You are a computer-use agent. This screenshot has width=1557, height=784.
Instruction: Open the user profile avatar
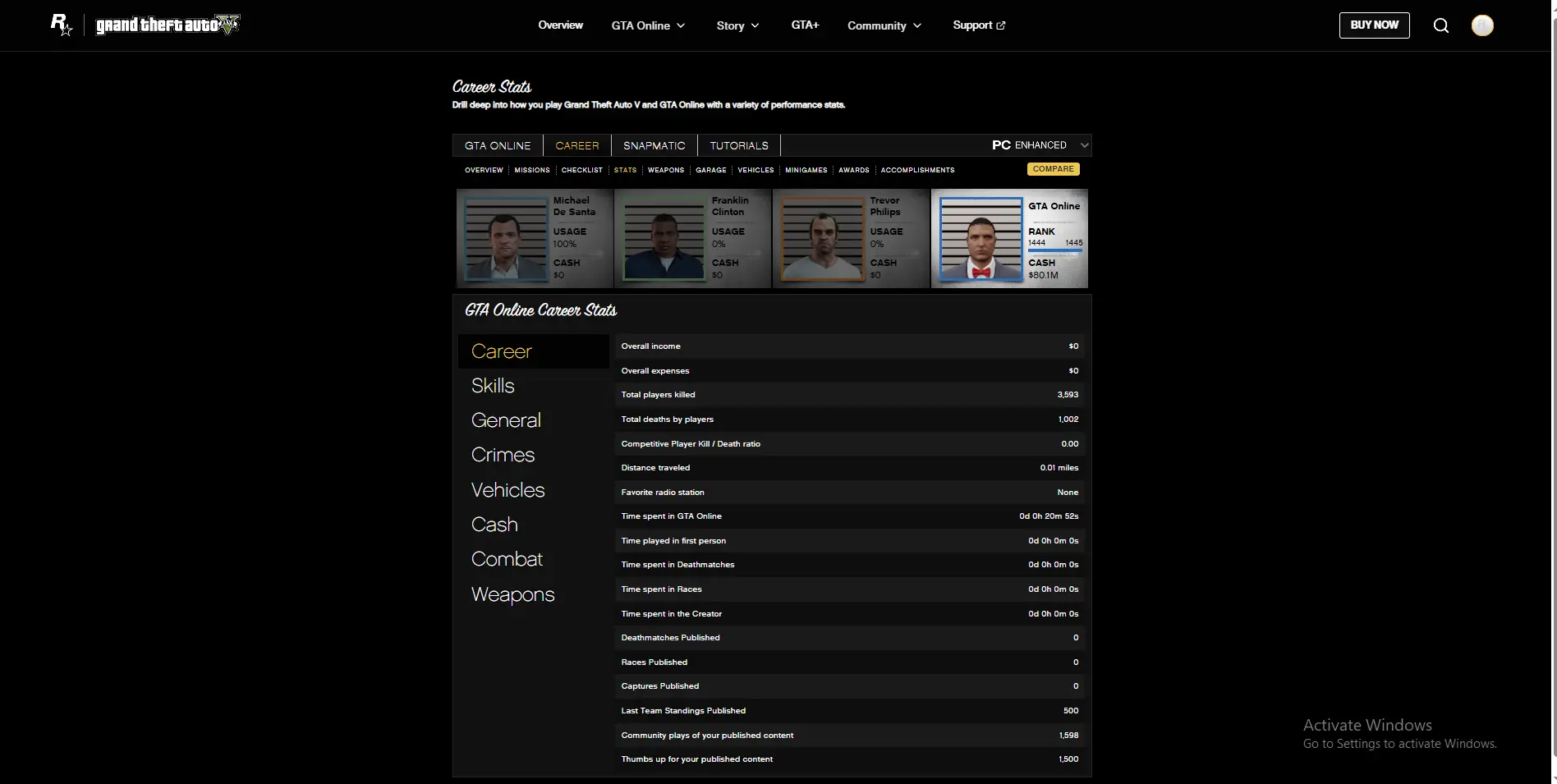pos(1481,25)
